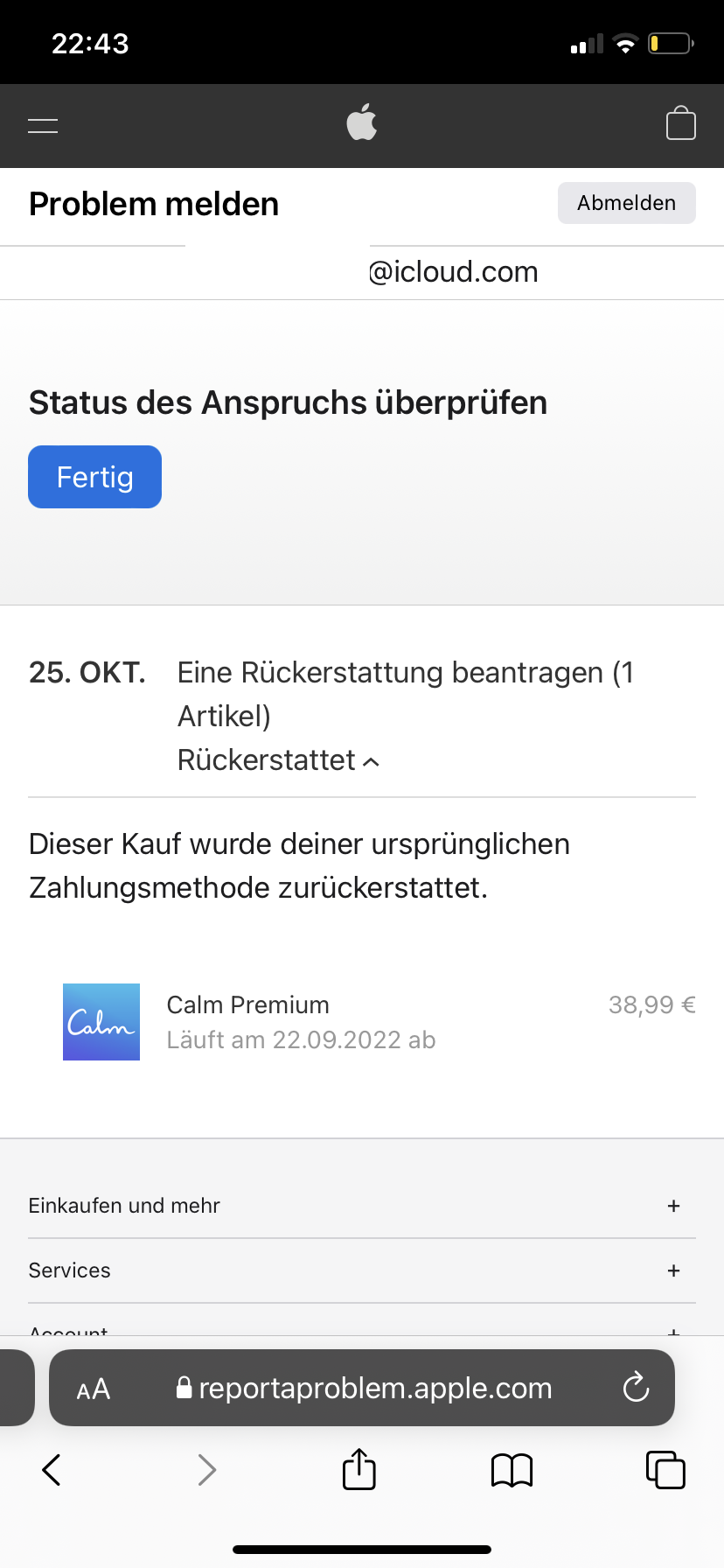Tap the Problem melden heading
Image resolution: width=724 pixels, height=1568 pixels.
(154, 204)
